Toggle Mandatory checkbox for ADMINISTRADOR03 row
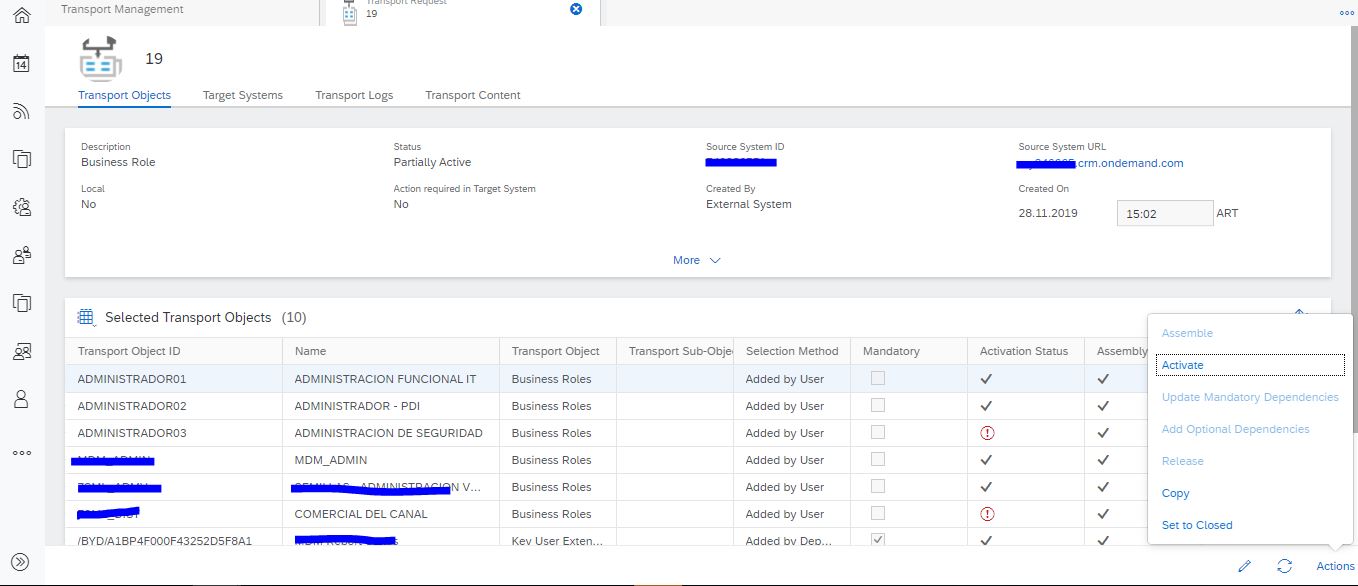1358x586 pixels. point(877,433)
